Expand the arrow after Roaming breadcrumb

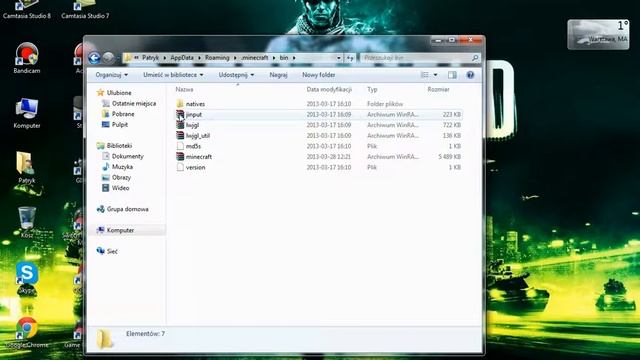(235, 58)
